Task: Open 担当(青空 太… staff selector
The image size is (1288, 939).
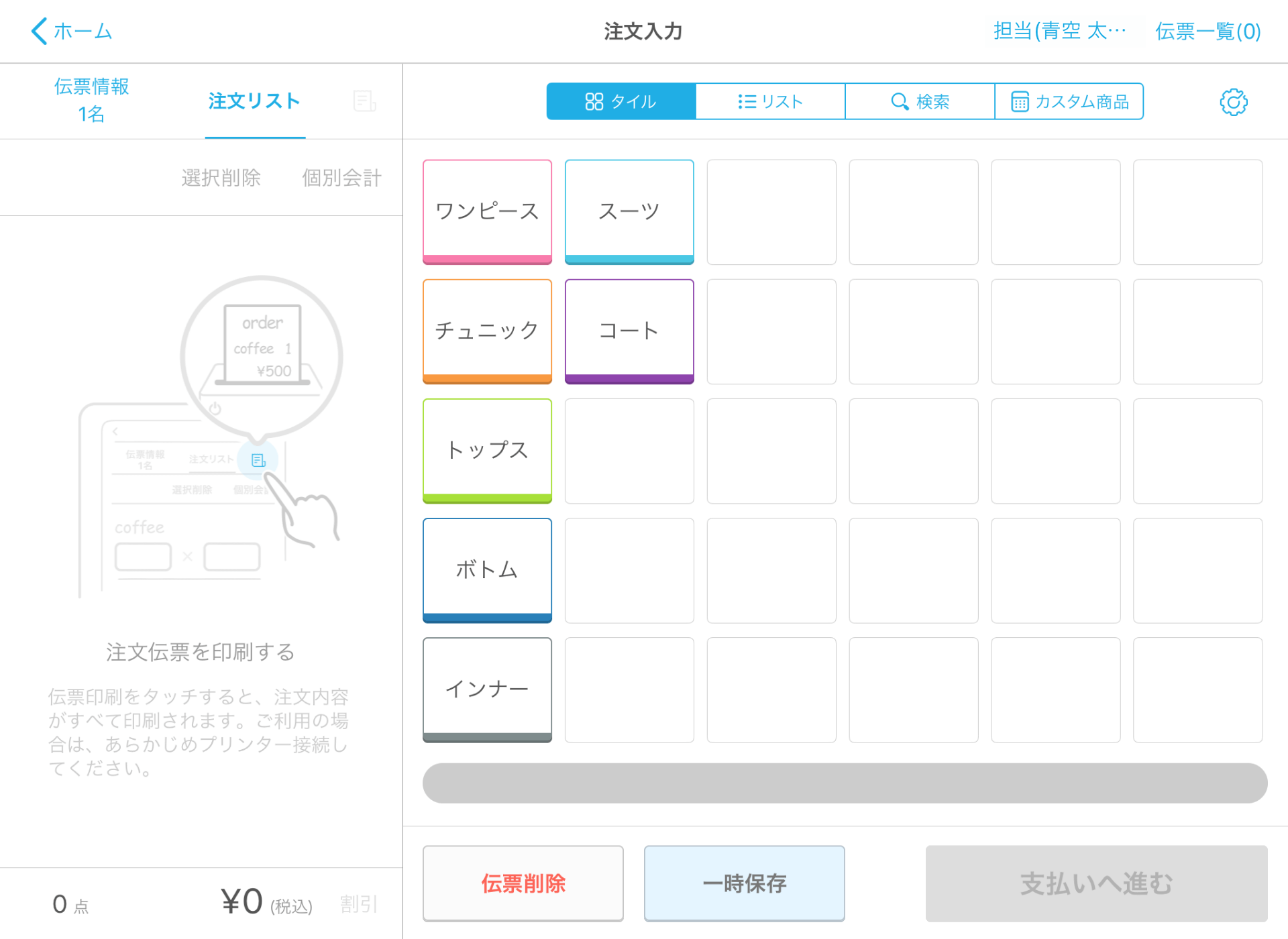Action: click(1060, 31)
